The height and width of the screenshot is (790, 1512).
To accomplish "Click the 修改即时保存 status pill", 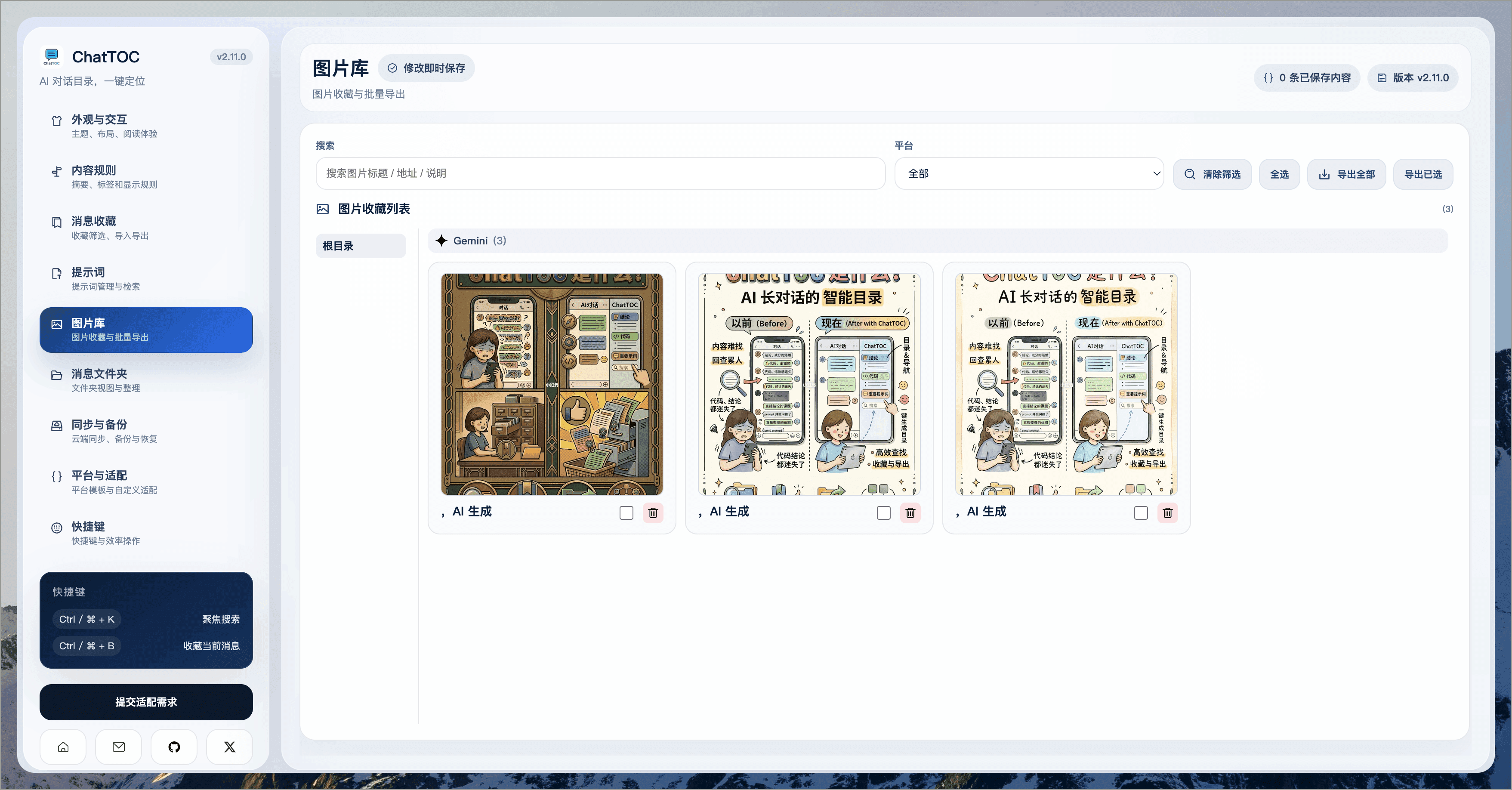I will coord(426,68).
